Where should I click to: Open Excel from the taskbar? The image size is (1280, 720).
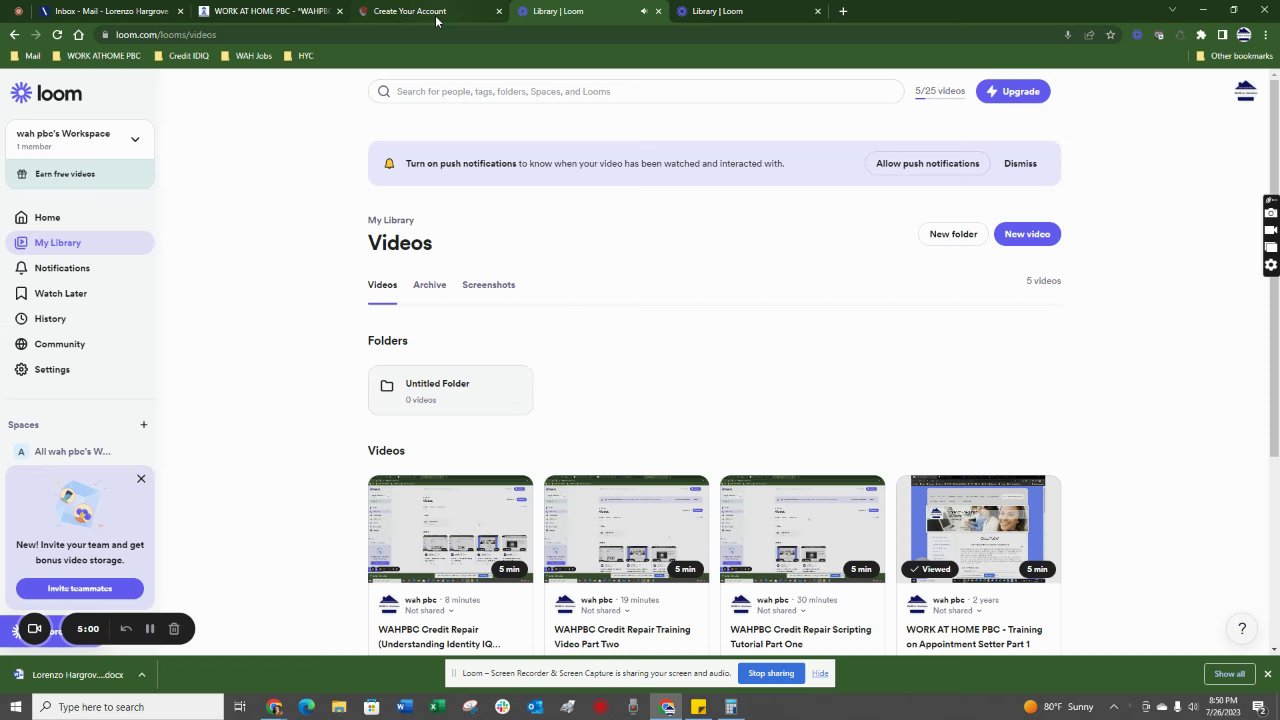437,707
